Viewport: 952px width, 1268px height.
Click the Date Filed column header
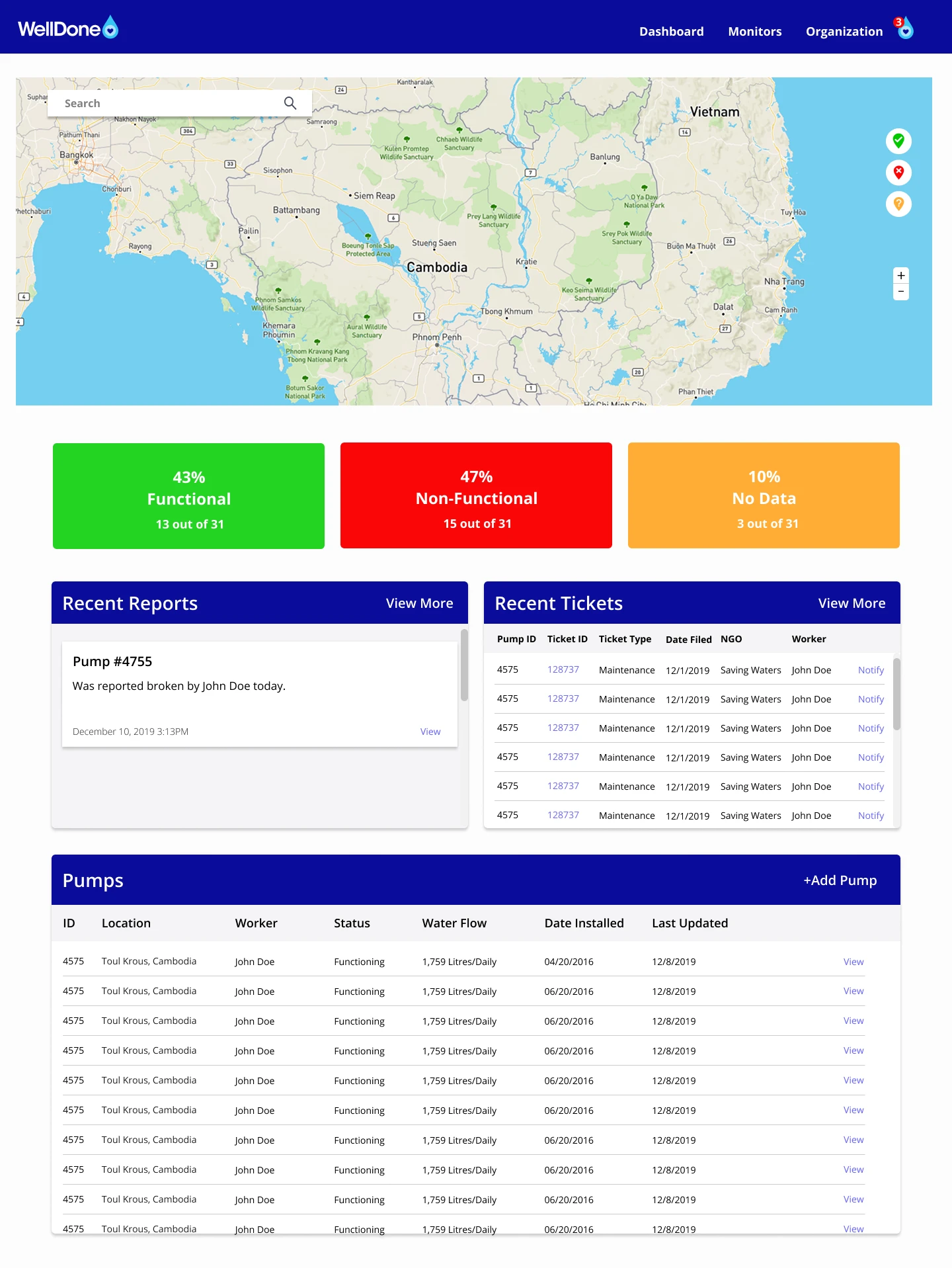688,640
